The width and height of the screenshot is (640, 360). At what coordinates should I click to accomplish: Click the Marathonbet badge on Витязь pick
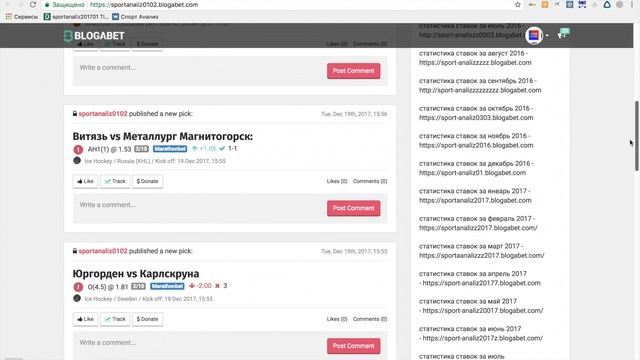coord(170,149)
